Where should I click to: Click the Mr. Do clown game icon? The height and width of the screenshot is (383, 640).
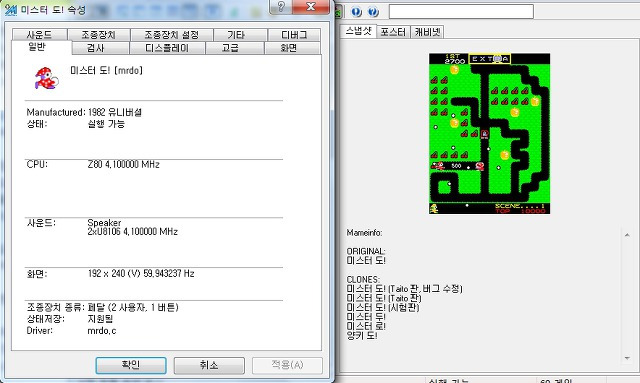tap(47, 78)
